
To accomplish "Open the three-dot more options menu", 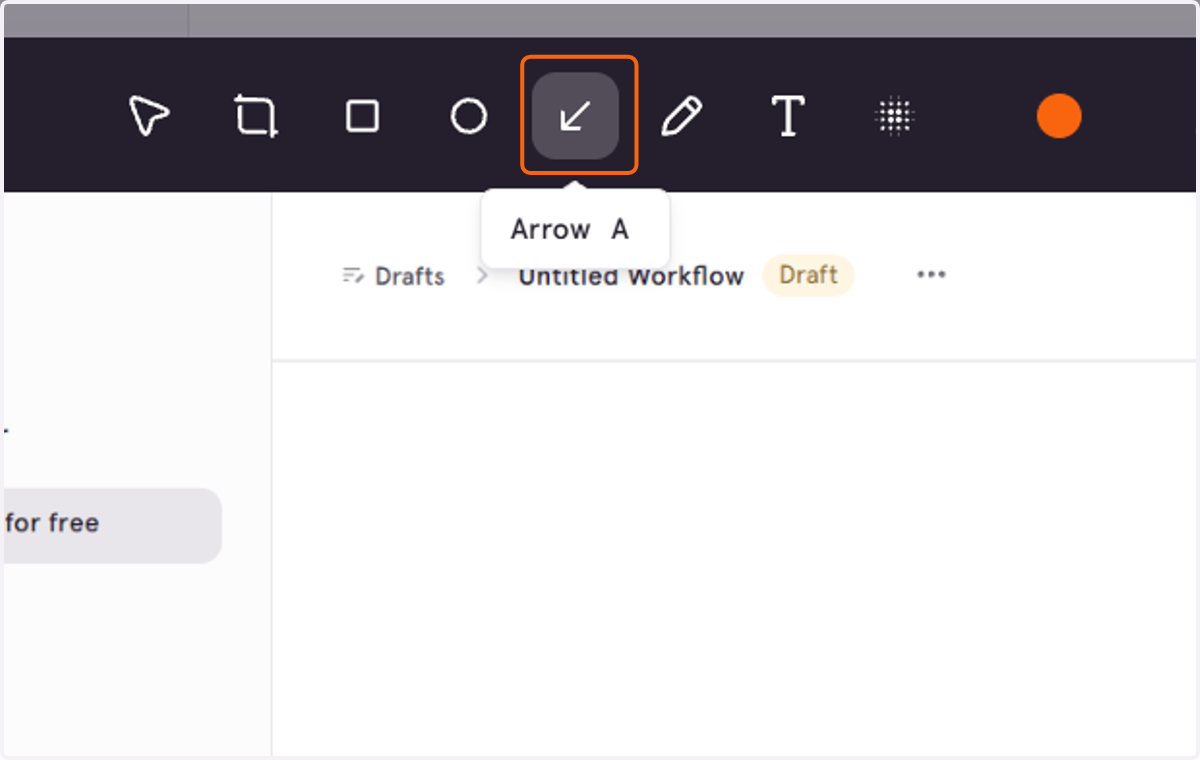I will pyautogui.click(x=931, y=275).
